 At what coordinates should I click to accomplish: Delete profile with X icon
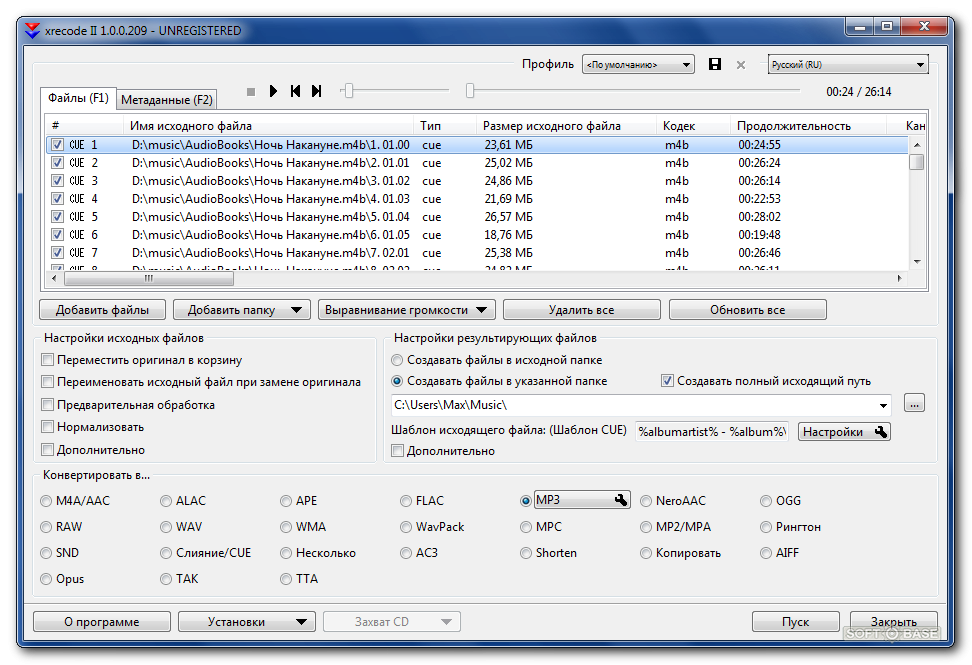point(741,65)
